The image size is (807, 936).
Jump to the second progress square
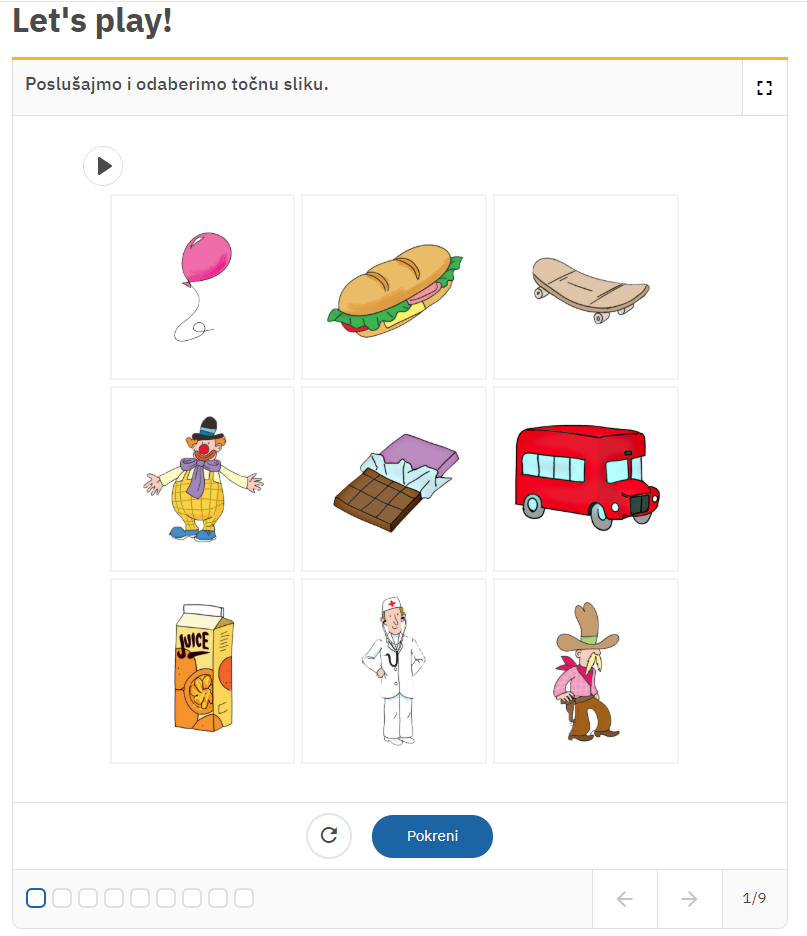tap(62, 898)
